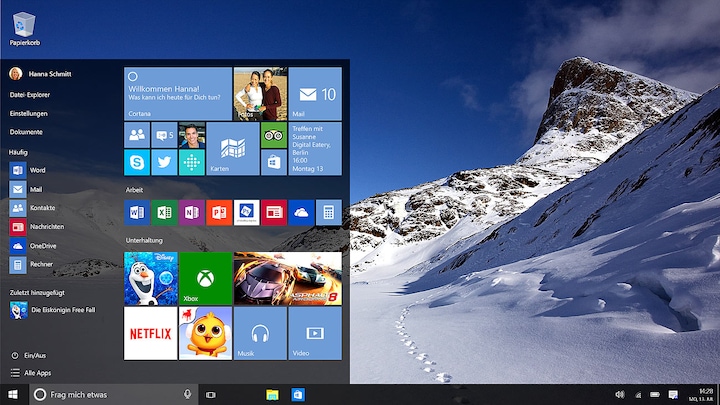
Task: Launch Word tile in Arbeit group
Action: coord(137,212)
